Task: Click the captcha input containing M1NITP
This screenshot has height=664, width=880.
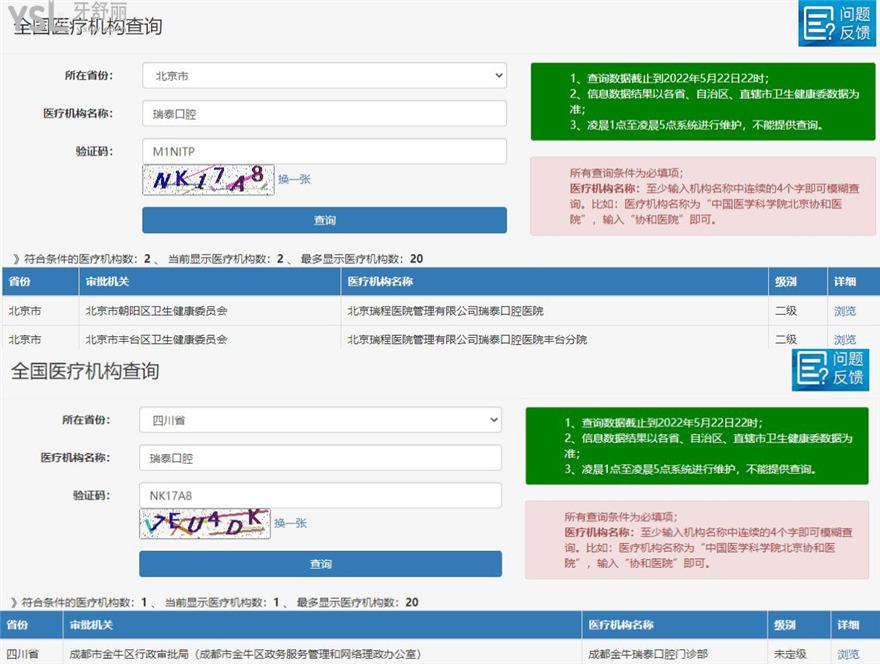Action: pos(324,151)
